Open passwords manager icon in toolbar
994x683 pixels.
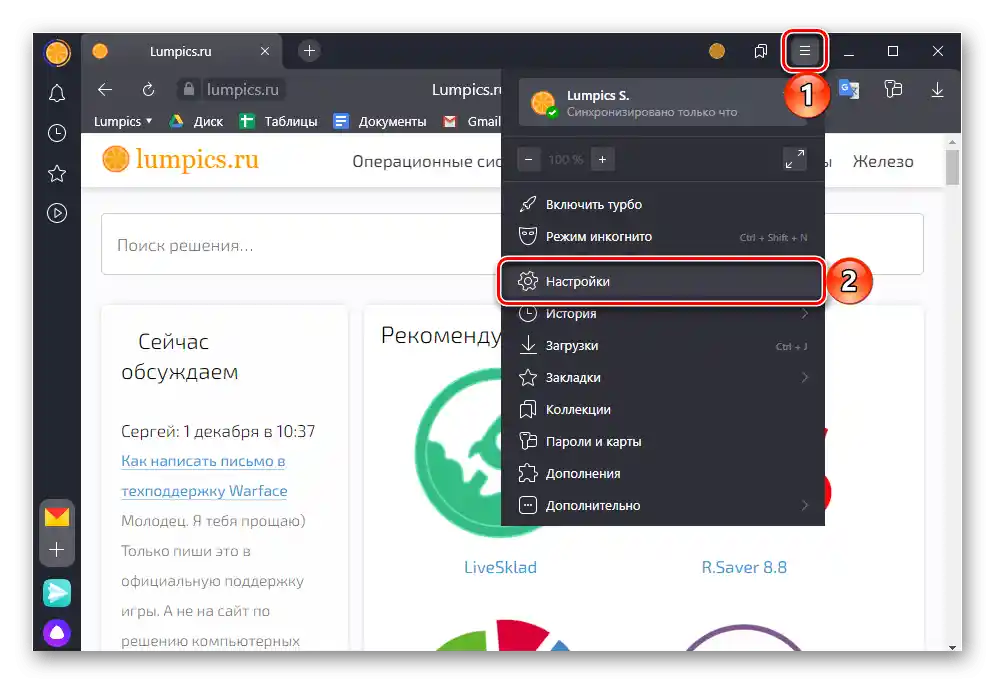(x=893, y=89)
